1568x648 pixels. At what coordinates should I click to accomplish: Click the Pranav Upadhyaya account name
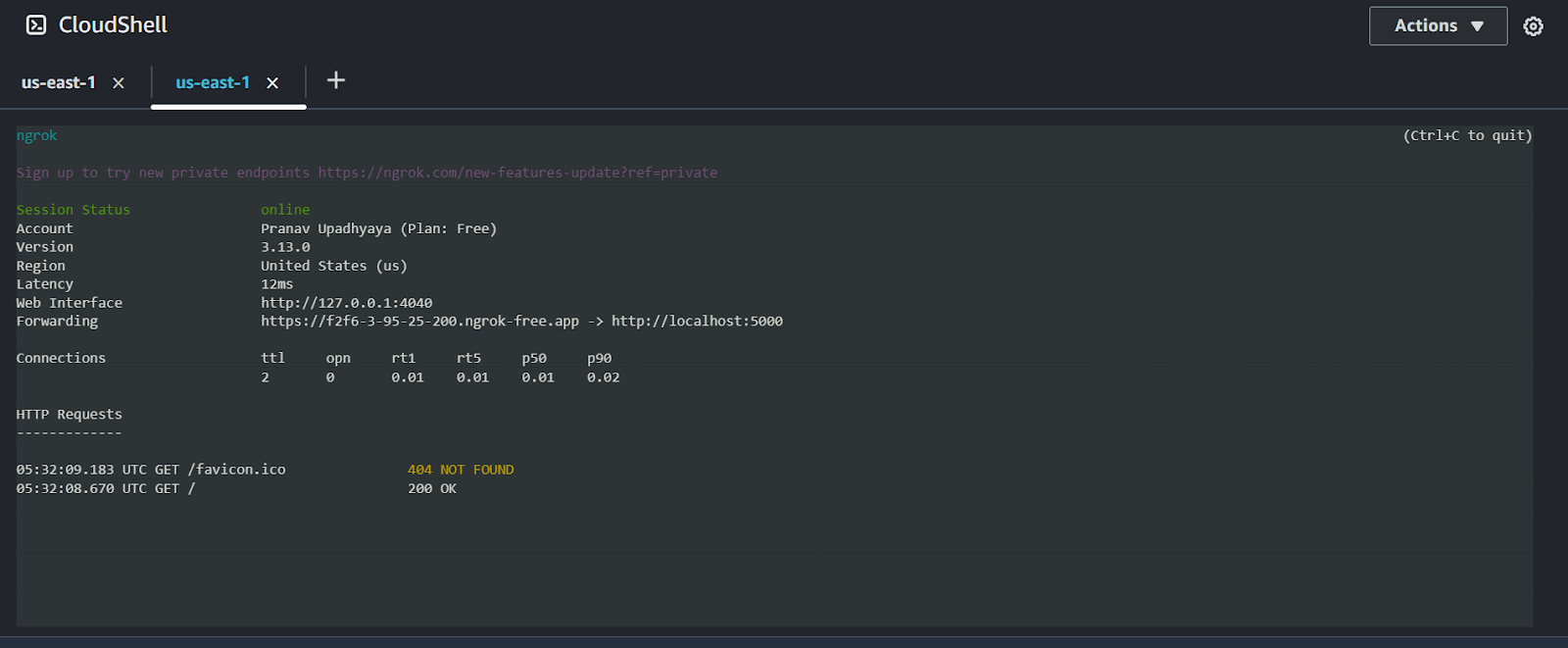point(325,228)
